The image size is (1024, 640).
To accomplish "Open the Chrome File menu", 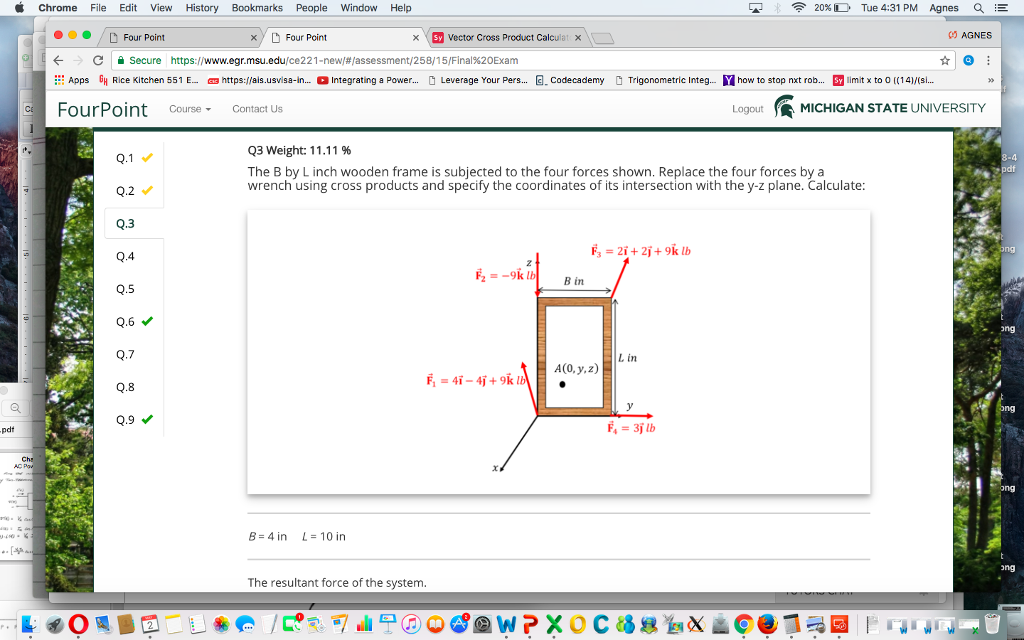I will point(99,8).
